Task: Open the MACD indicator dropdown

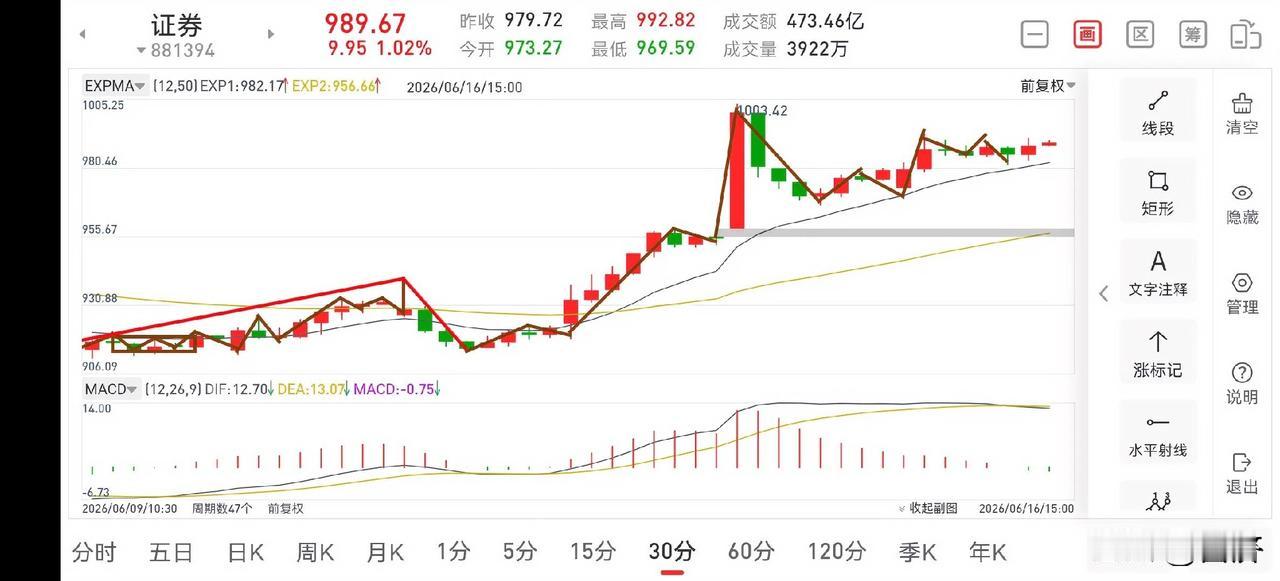Action: (x=111, y=389)
